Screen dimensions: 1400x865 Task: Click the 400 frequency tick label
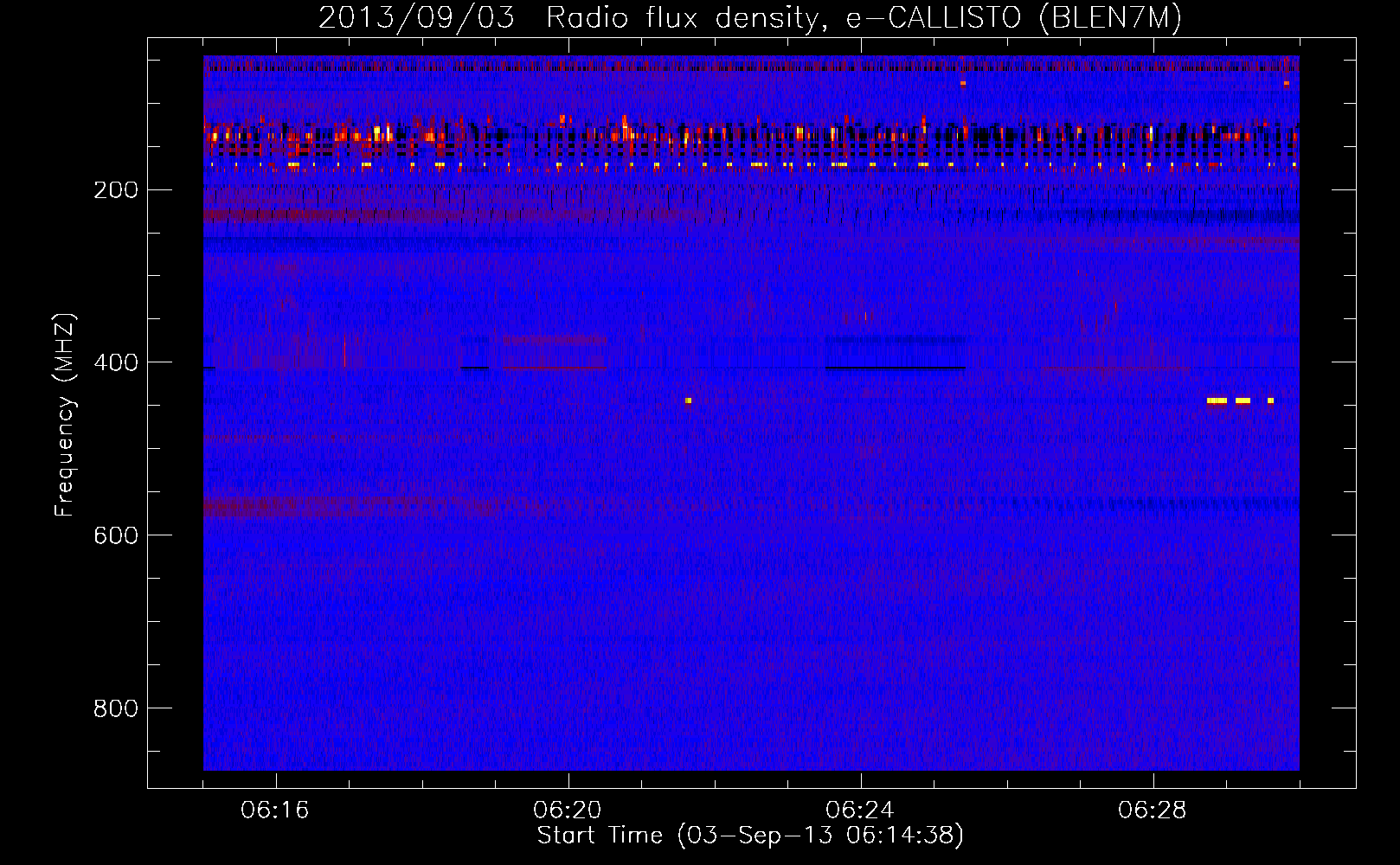[x=116, y=363]
